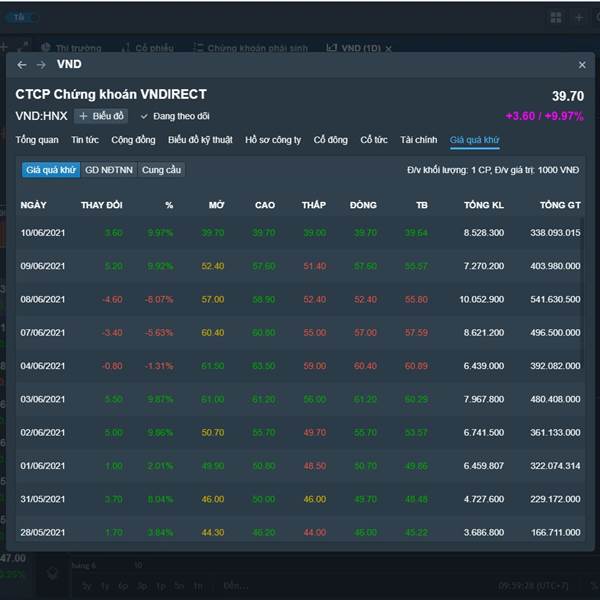Viewport: 600px width, 600px height.
Task: Switch to the Cộng đồng tab
Action: click(133, 140)
